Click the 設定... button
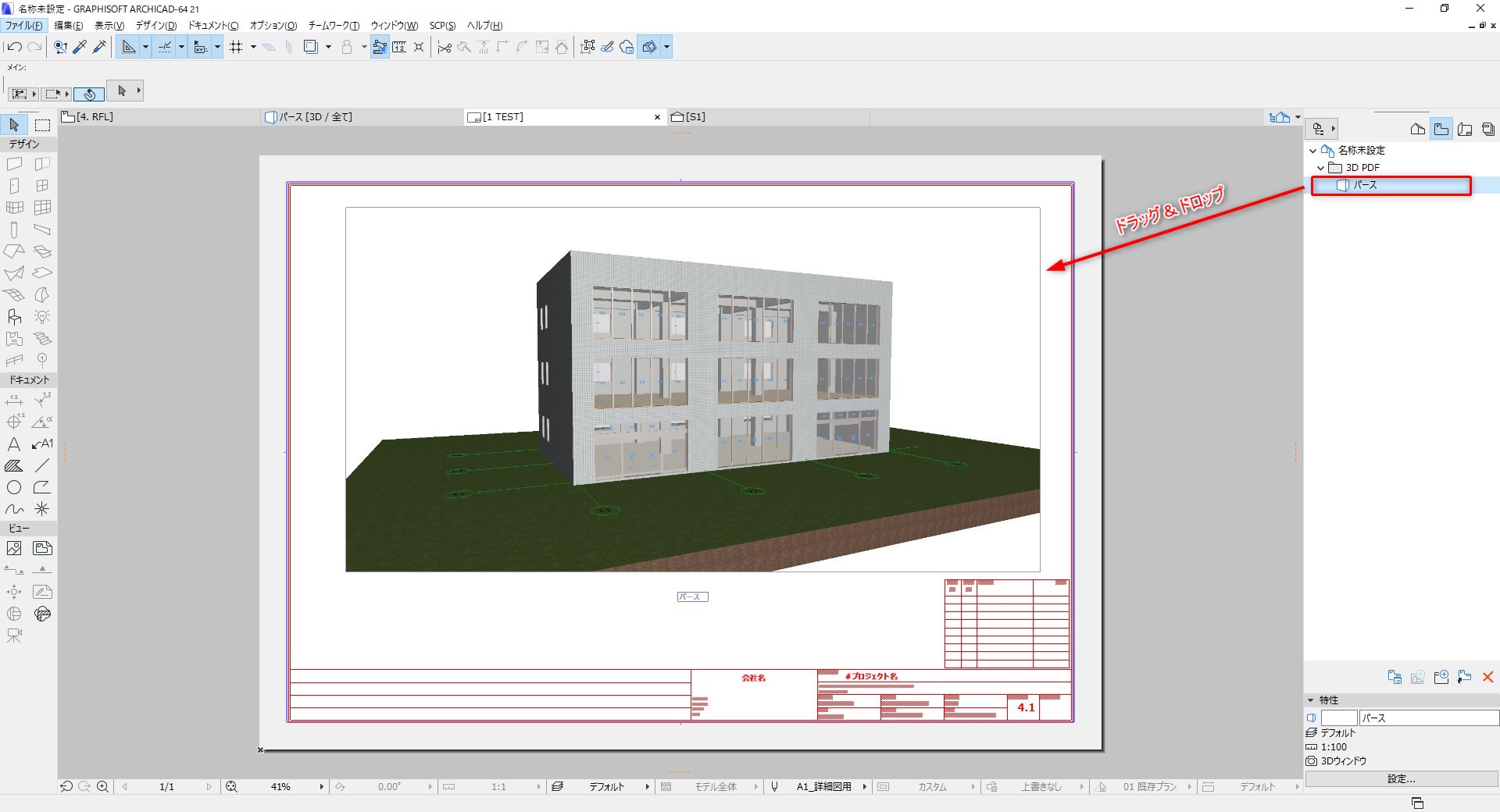This screenshot has height=812, width=1500. click(x=1402, y=779)
